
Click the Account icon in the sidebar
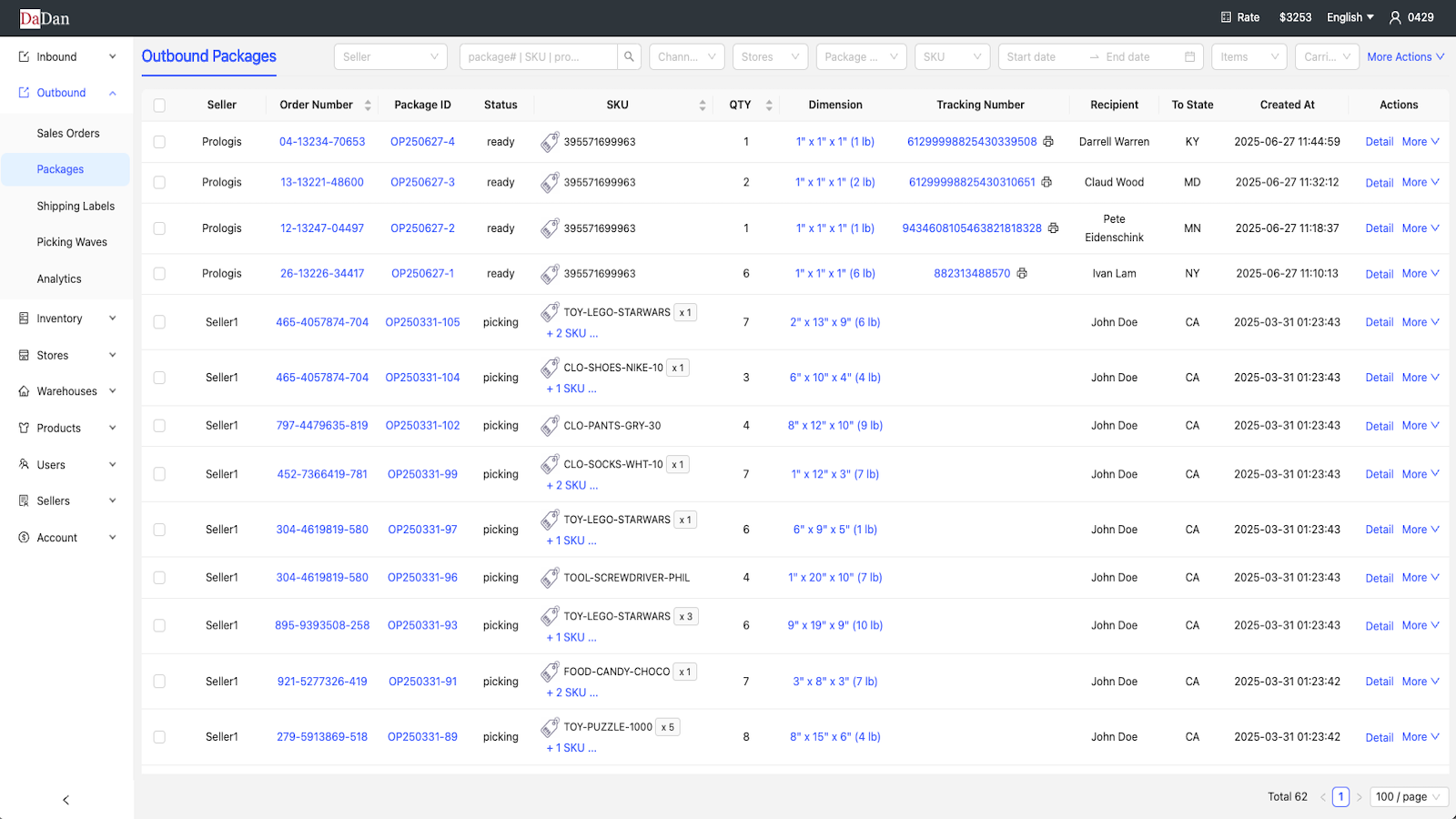(x=23, y=537)
